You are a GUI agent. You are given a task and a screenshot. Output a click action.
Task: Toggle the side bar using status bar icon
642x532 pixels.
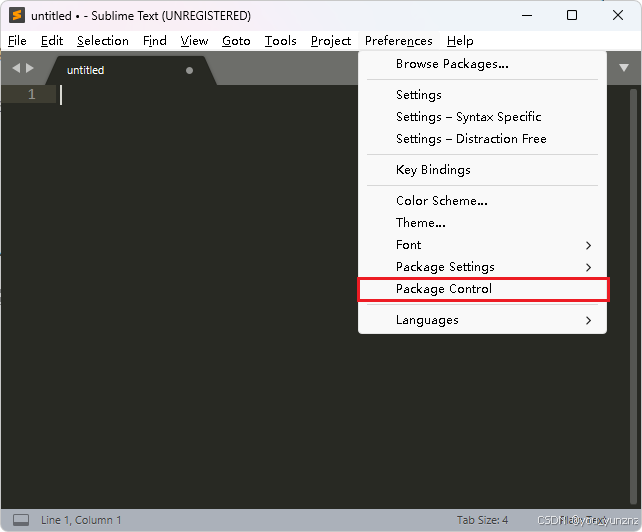[21, 520]
